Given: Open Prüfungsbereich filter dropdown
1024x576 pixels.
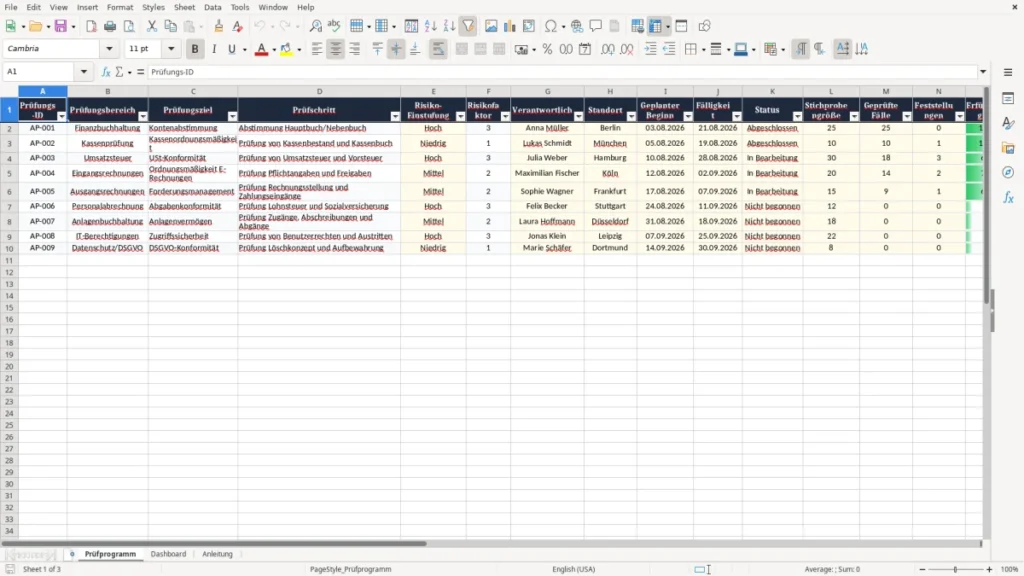Looking at the screenshot, I should (143, 116).
